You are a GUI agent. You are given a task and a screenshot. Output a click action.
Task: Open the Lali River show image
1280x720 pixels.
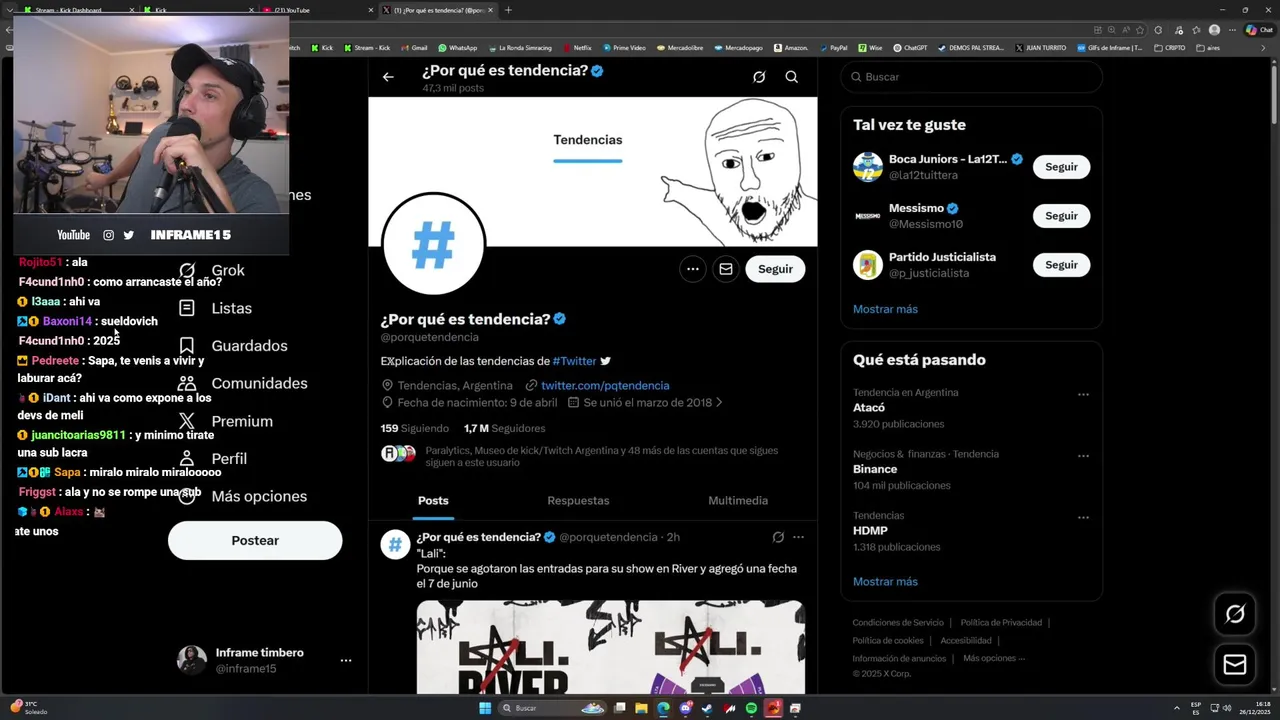(x=610, y=647)
